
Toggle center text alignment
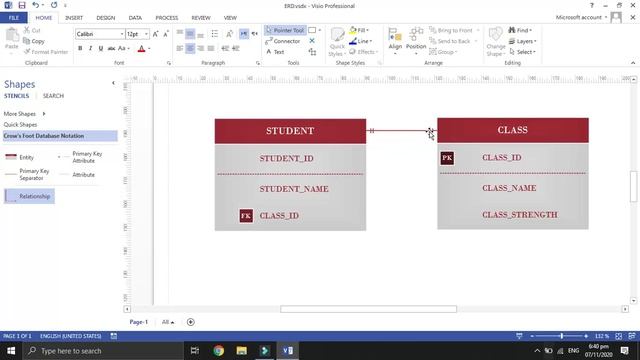point(190,48)
